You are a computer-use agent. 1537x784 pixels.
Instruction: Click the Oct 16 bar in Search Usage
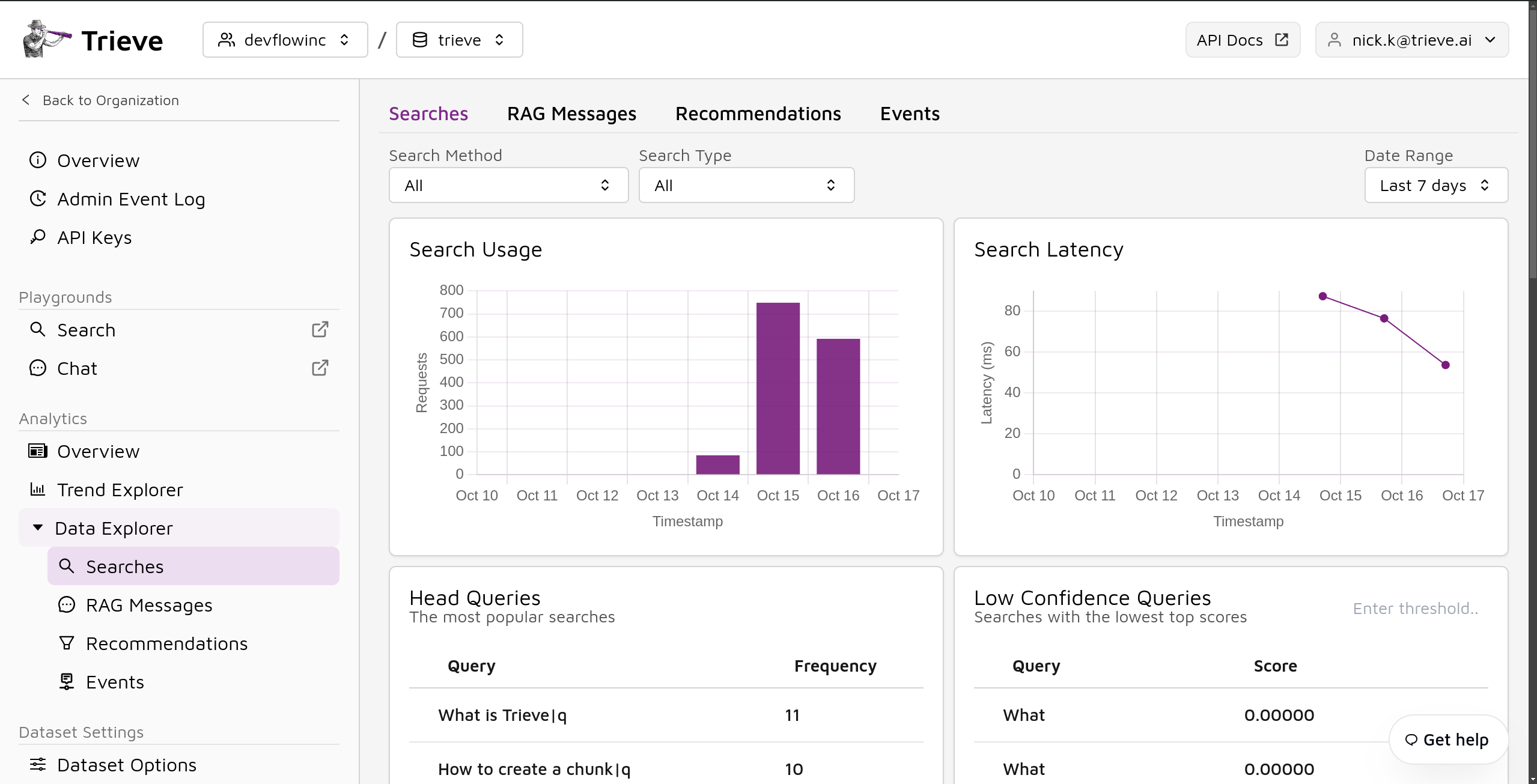(838, 406)
